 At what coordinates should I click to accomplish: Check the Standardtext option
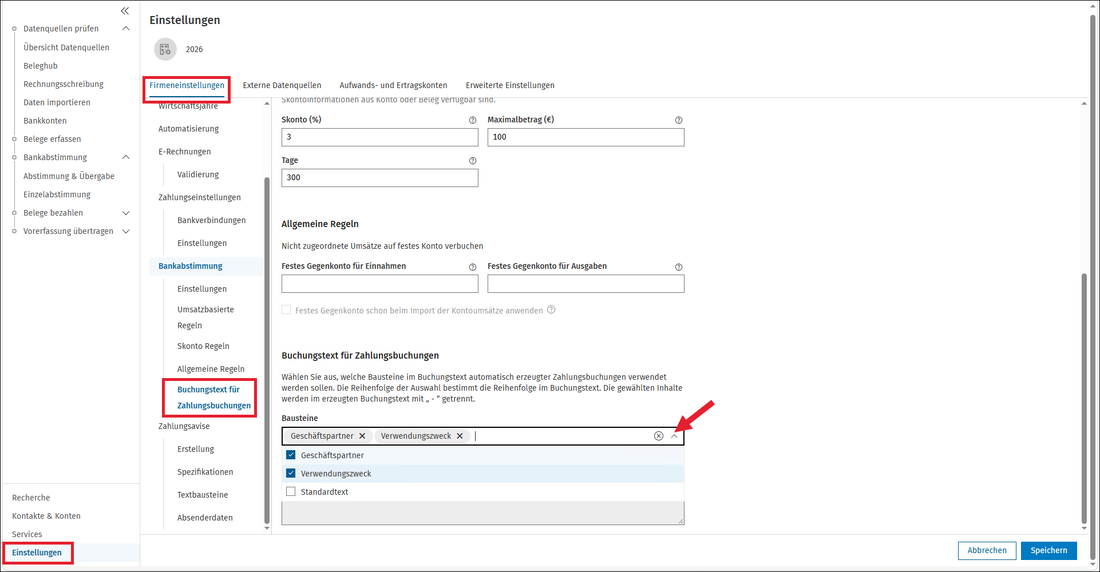click(290, 491)
